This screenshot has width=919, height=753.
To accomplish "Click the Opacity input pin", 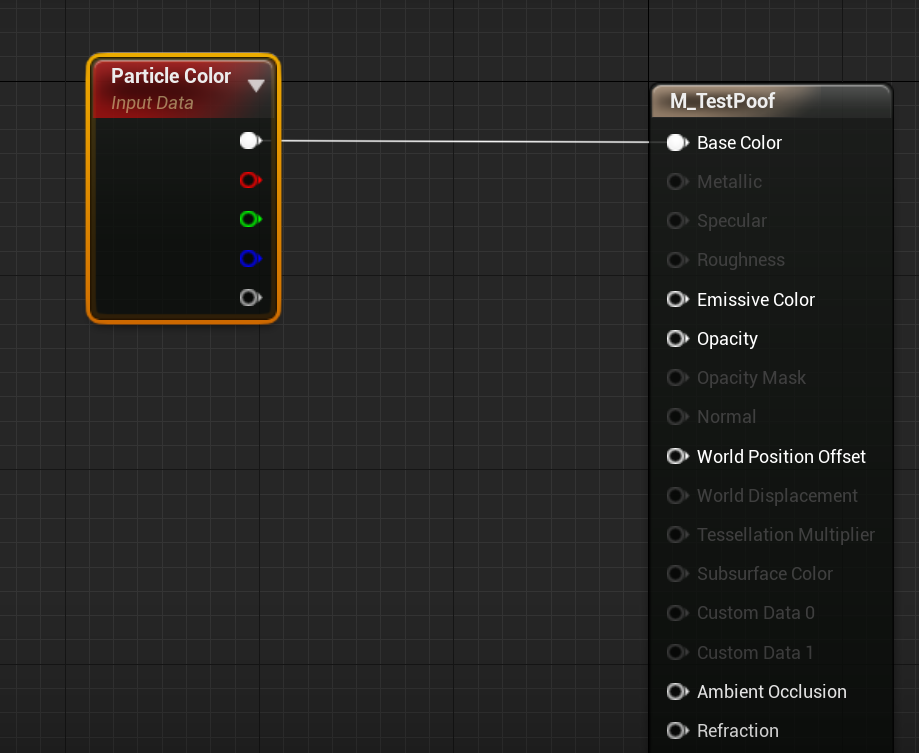I will click(678, 339).
